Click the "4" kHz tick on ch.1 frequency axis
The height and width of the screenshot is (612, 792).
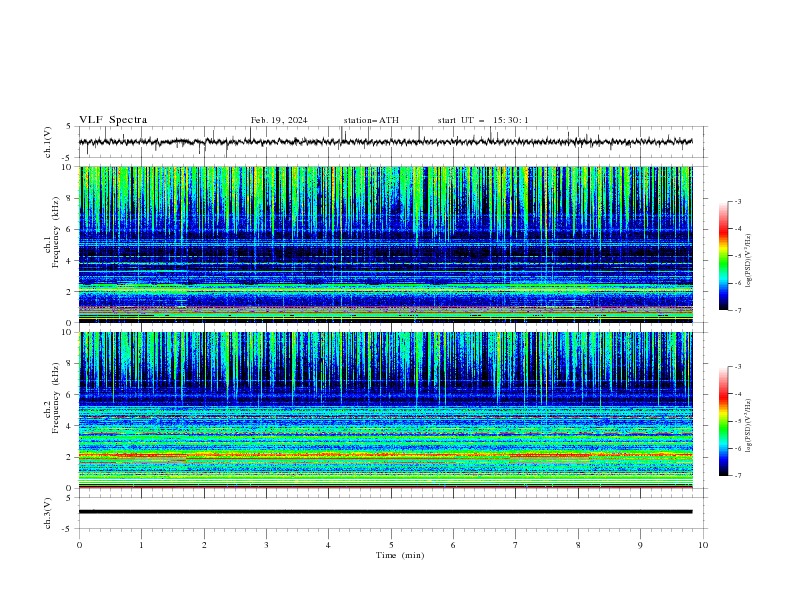tap(69, 261)
